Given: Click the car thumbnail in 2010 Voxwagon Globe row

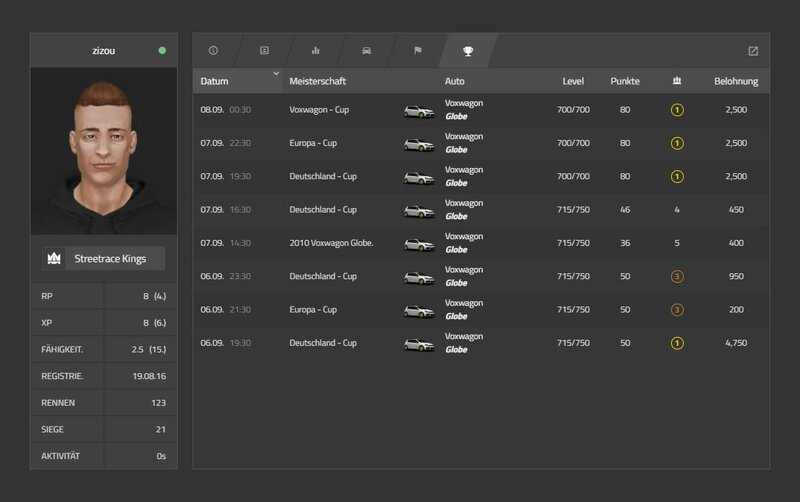Looking at the screenshot, I should 419,243.
